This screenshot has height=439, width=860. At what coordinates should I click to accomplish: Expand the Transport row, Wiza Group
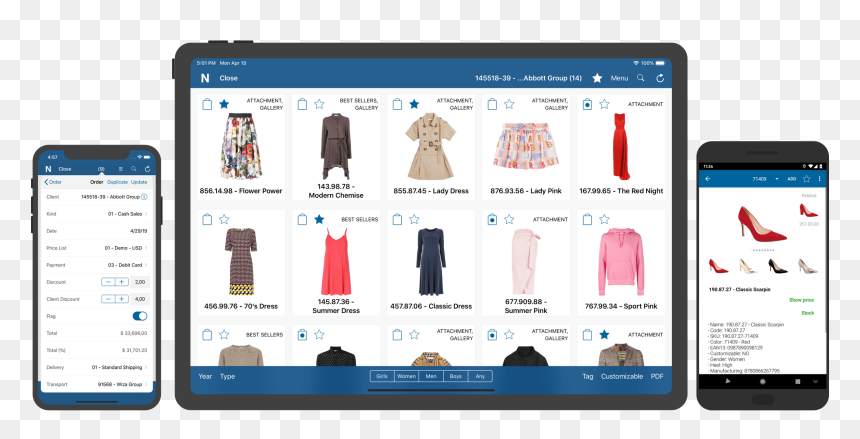(97, 384)
